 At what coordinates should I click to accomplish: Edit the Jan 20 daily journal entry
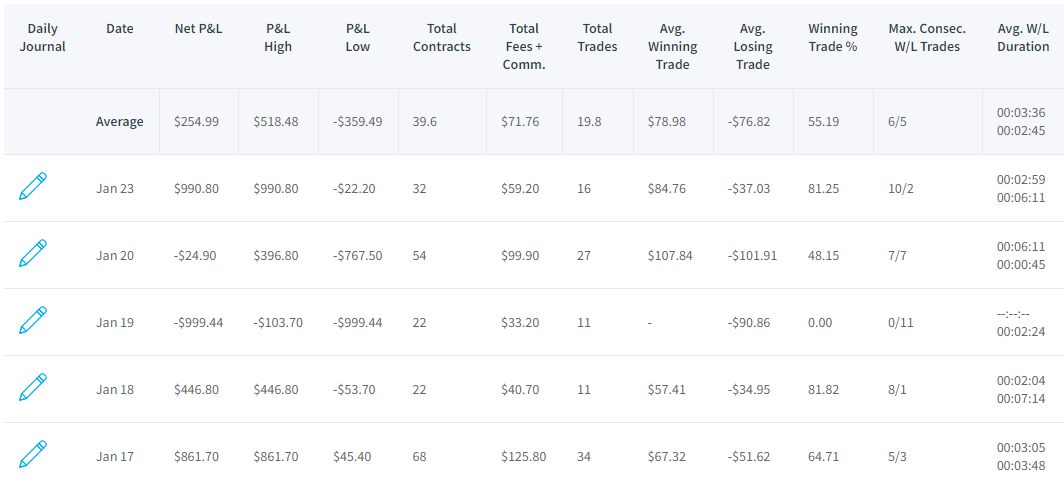click(33, 252)
